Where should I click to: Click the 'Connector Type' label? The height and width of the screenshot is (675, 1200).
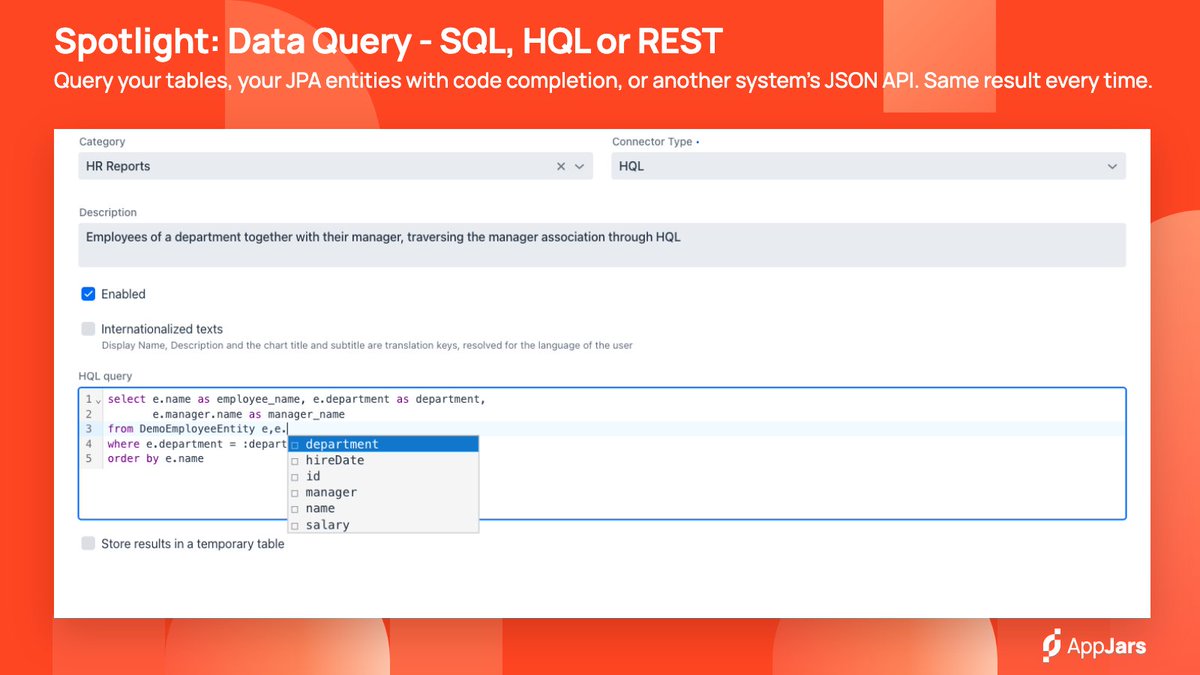pyautogui.click(x=652, y=142)
